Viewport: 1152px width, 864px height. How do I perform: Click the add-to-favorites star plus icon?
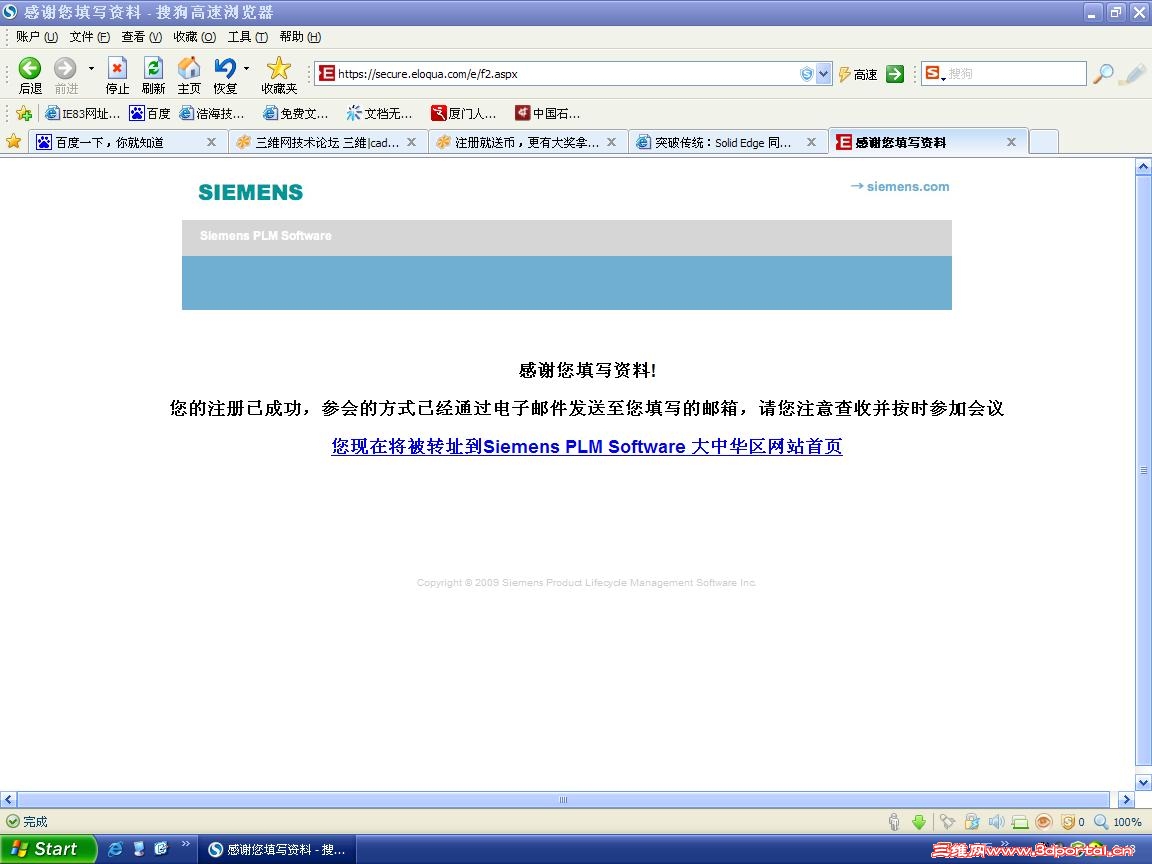(24, 113)
